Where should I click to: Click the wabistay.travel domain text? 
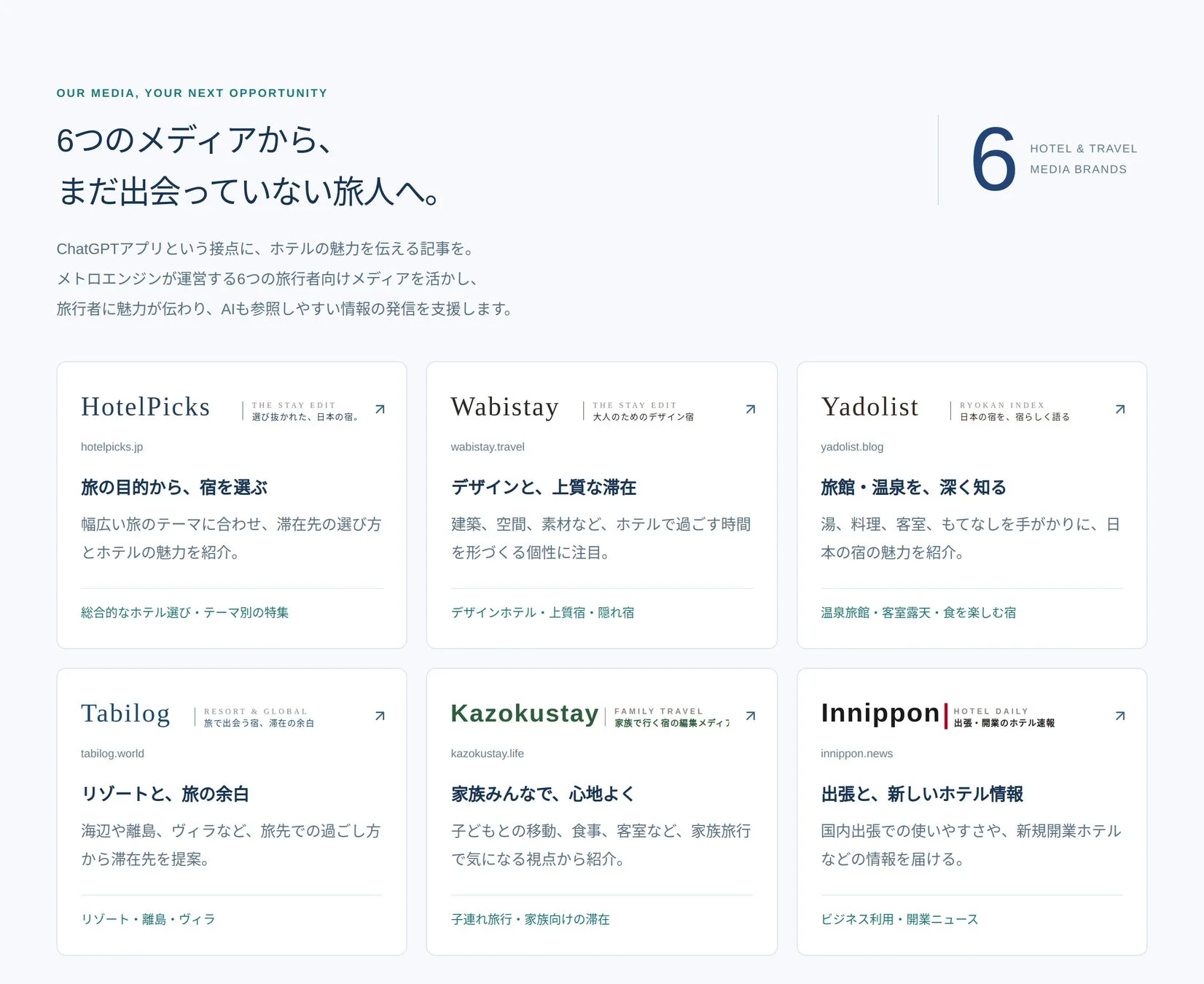[x=488, y=447]
